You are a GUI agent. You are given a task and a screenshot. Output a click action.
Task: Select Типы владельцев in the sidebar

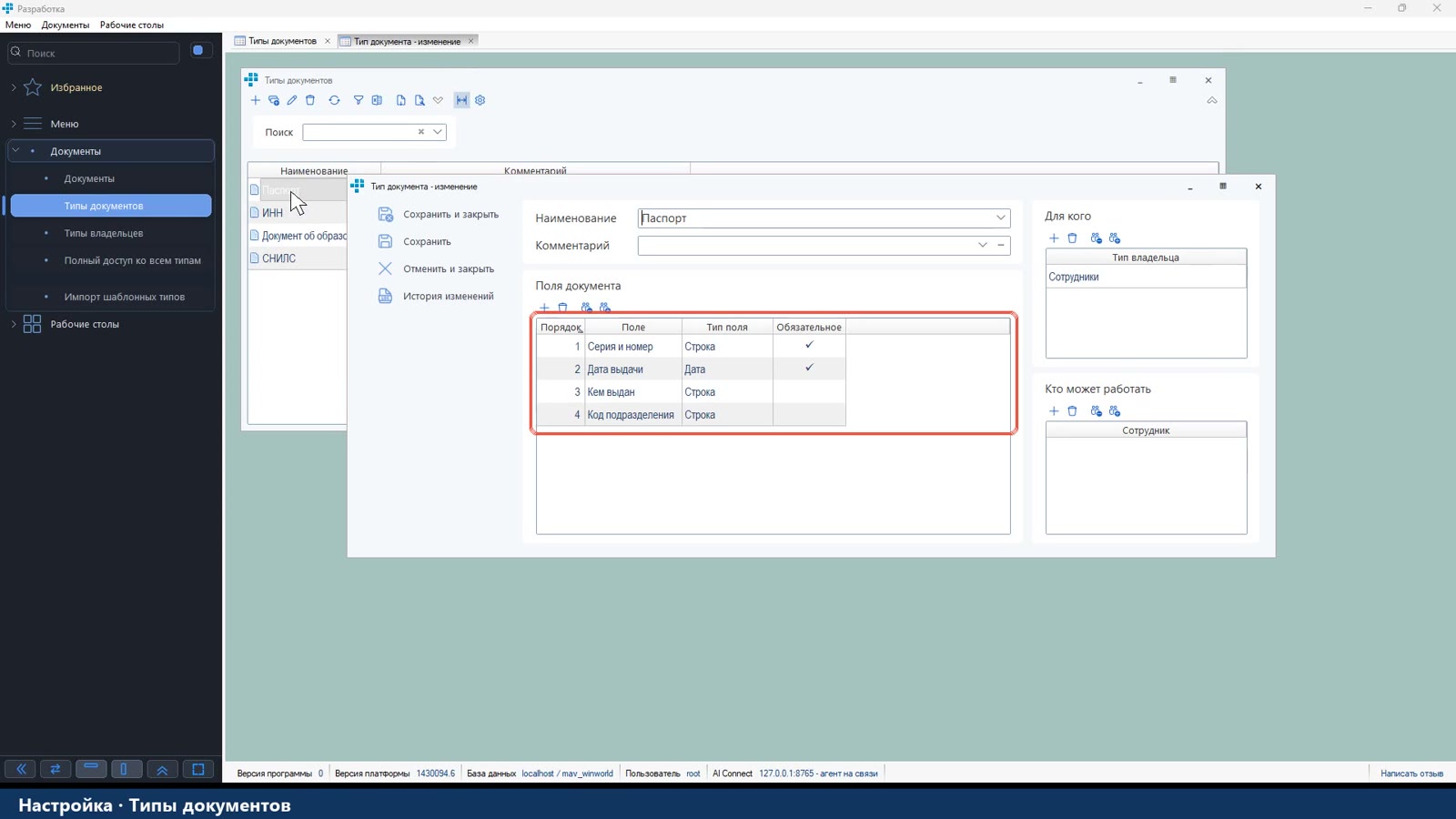coord(103,233)
